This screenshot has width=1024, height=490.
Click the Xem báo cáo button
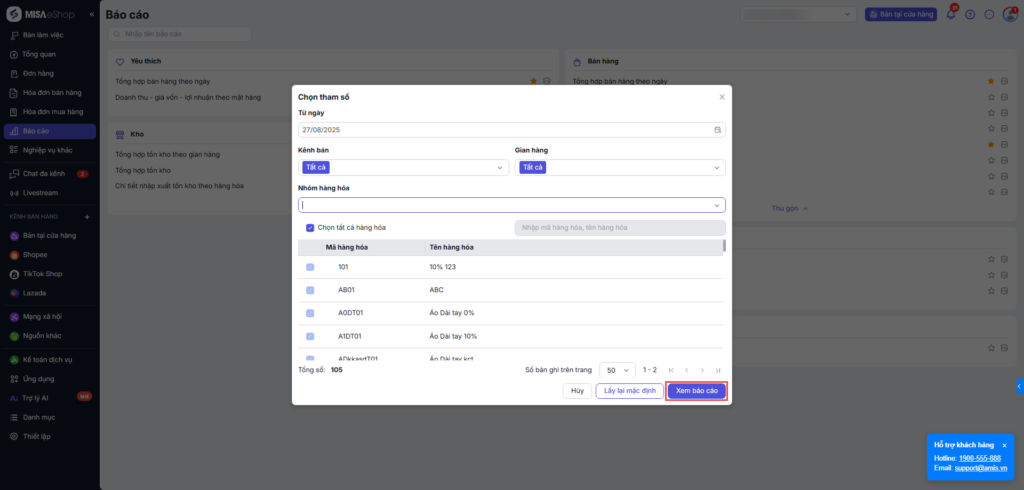point(696,391)
